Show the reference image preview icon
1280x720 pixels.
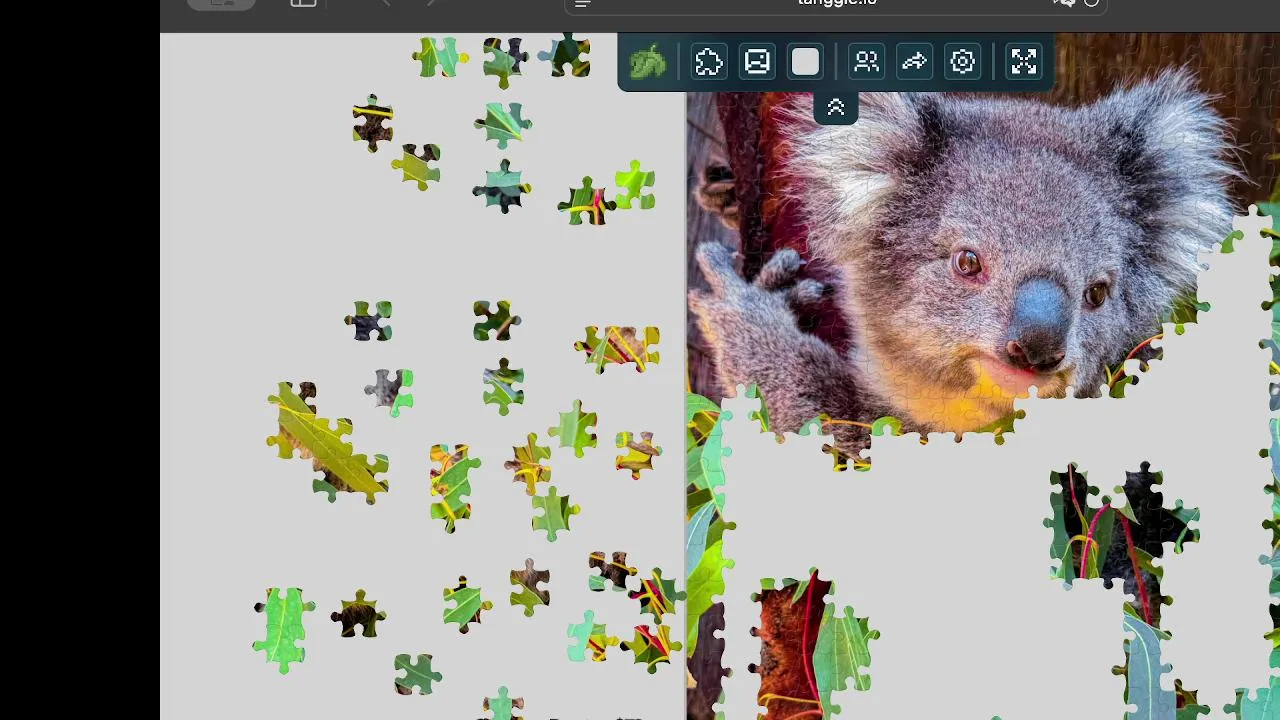point(757,63)
